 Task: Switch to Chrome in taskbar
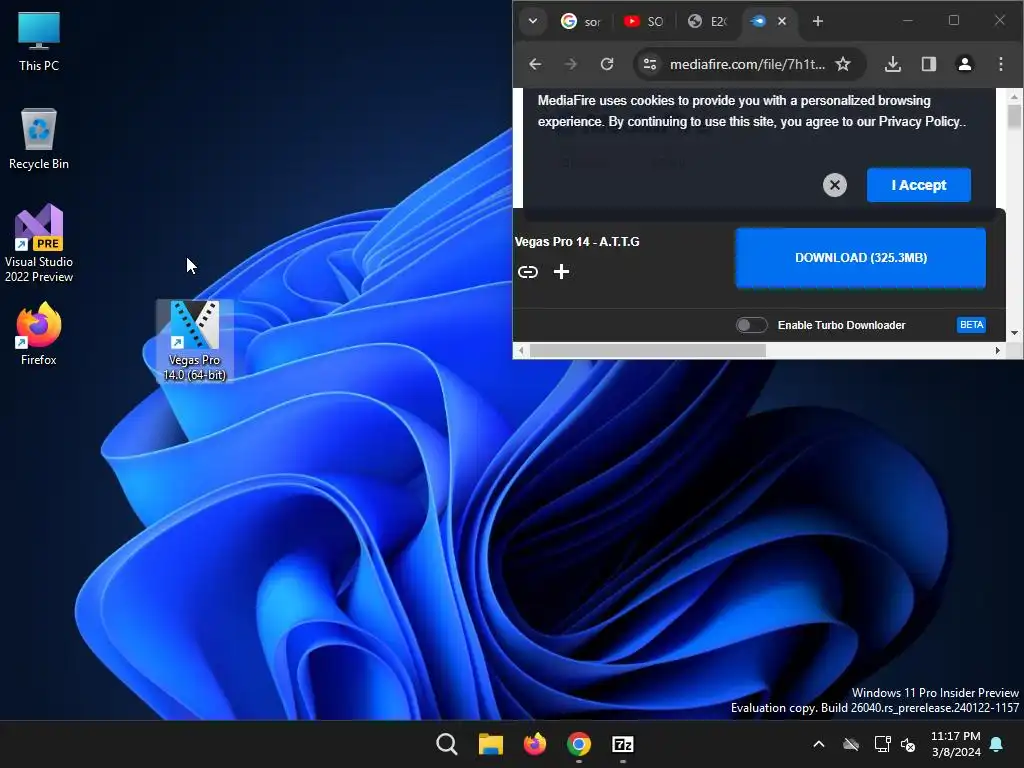click(x=579, y=744)
